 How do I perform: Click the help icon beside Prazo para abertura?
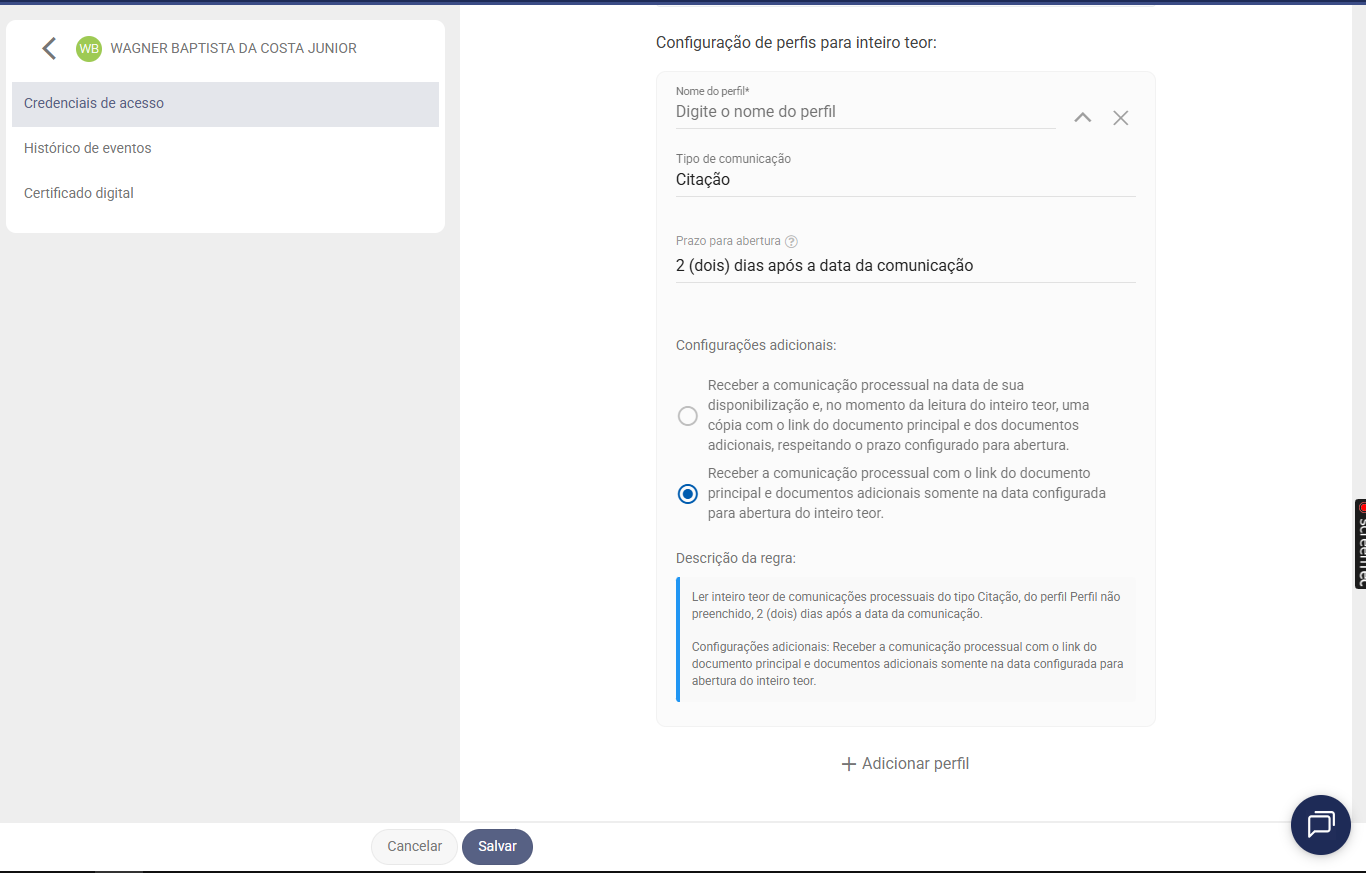point(791,241)
